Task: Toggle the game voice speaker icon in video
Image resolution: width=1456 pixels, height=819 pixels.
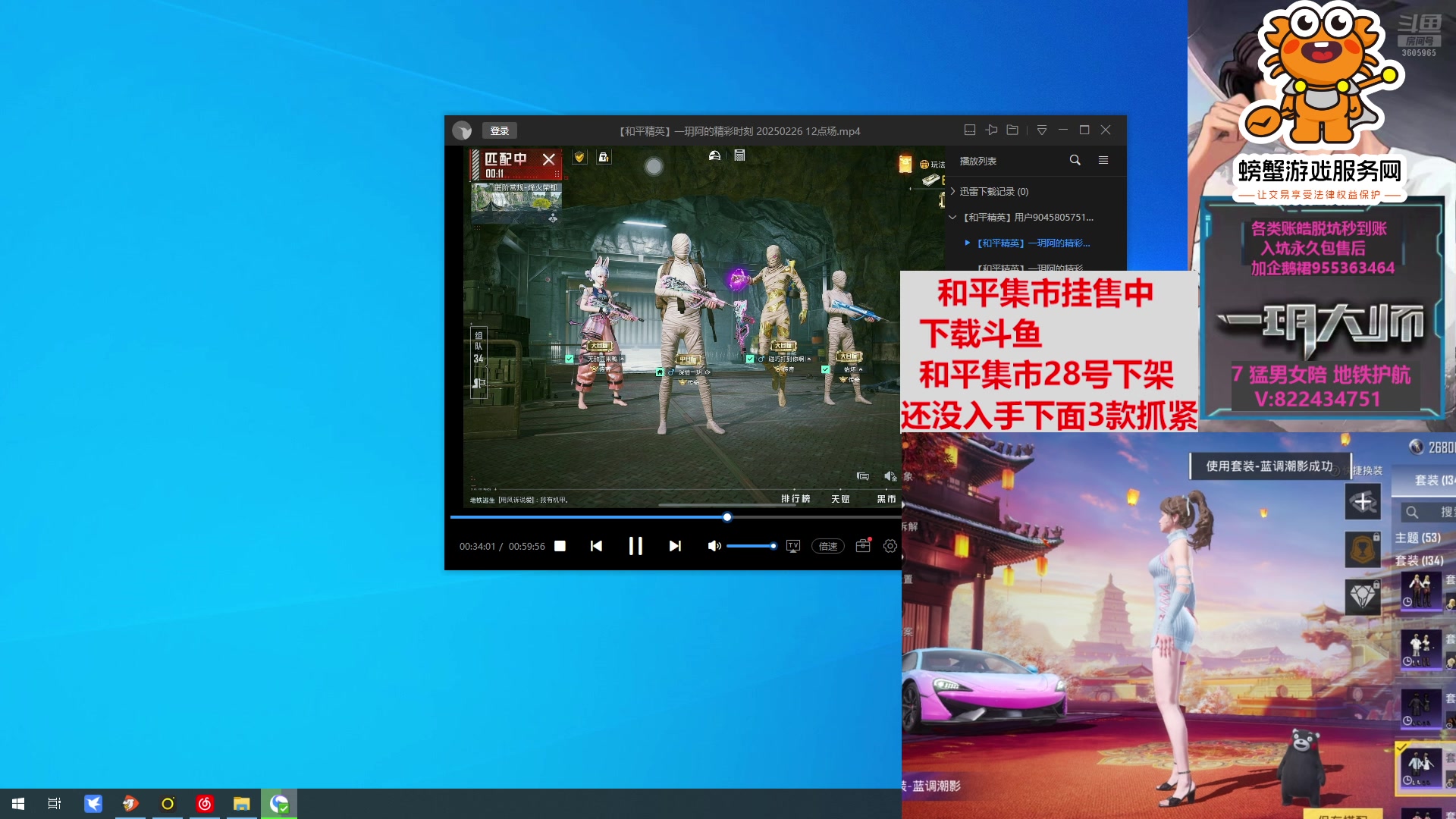Action: [x=890, y=476]
